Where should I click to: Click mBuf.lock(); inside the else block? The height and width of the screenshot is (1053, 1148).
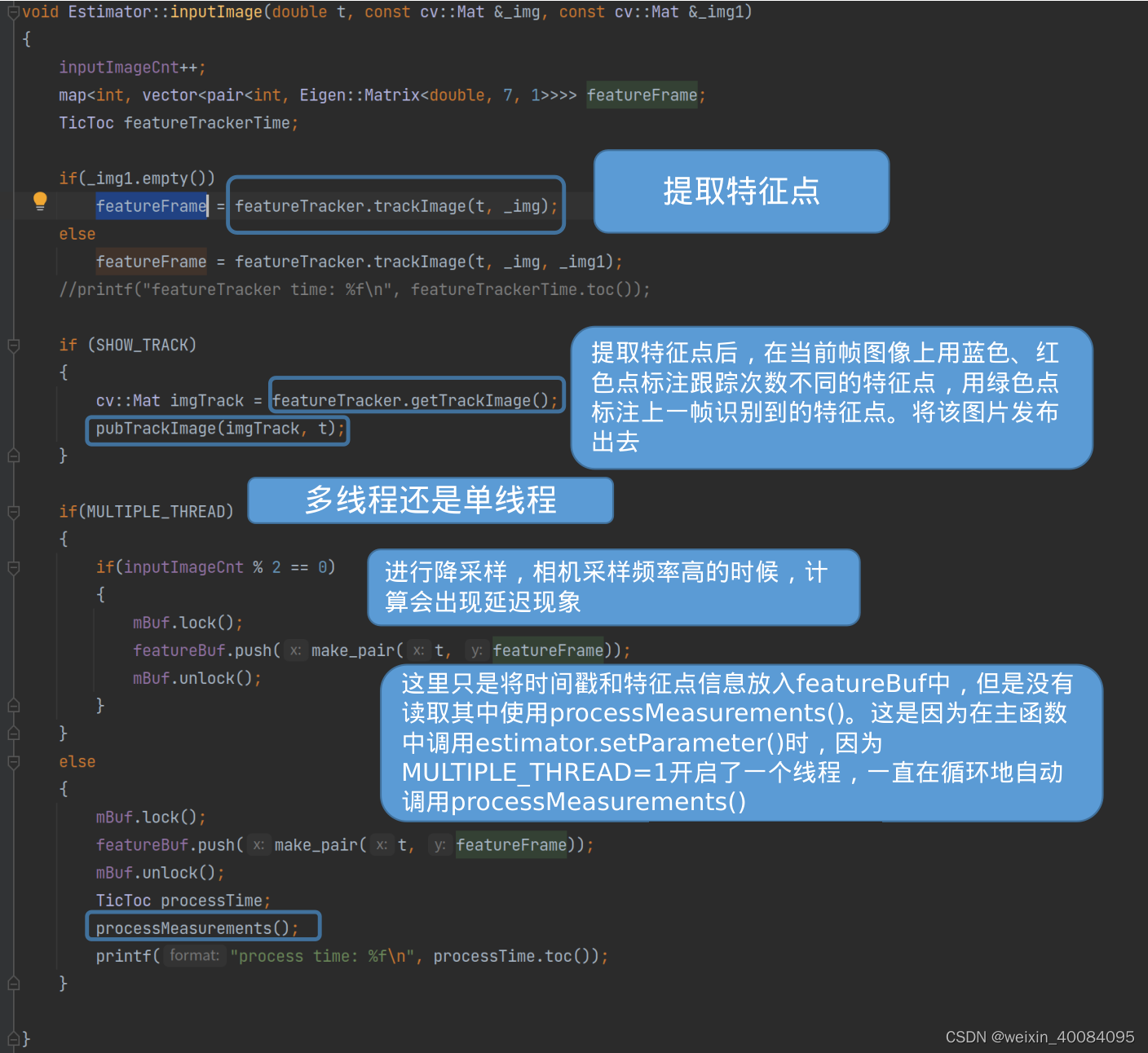(x=151, y=817)
